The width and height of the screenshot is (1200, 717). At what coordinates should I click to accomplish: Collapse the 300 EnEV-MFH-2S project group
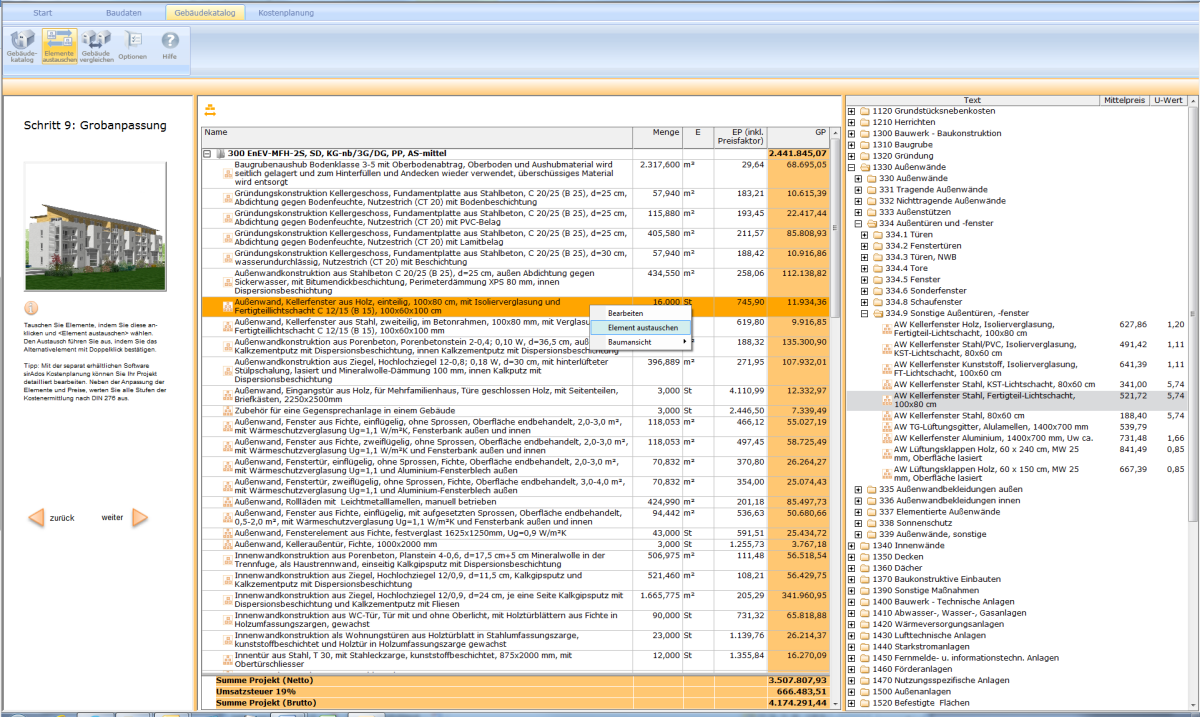coord(207,153)
